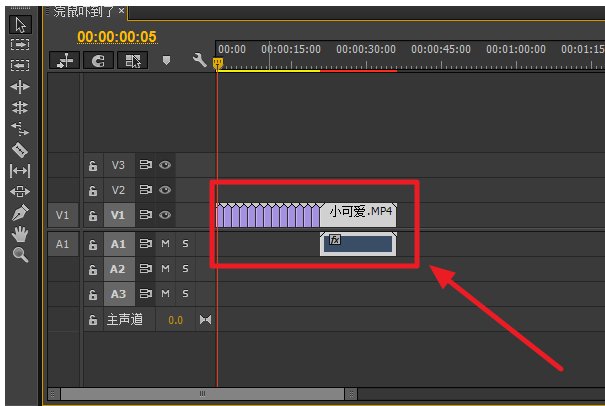Click master track output bowtie icon
The image size is (605, 406).
pos(205,320)
